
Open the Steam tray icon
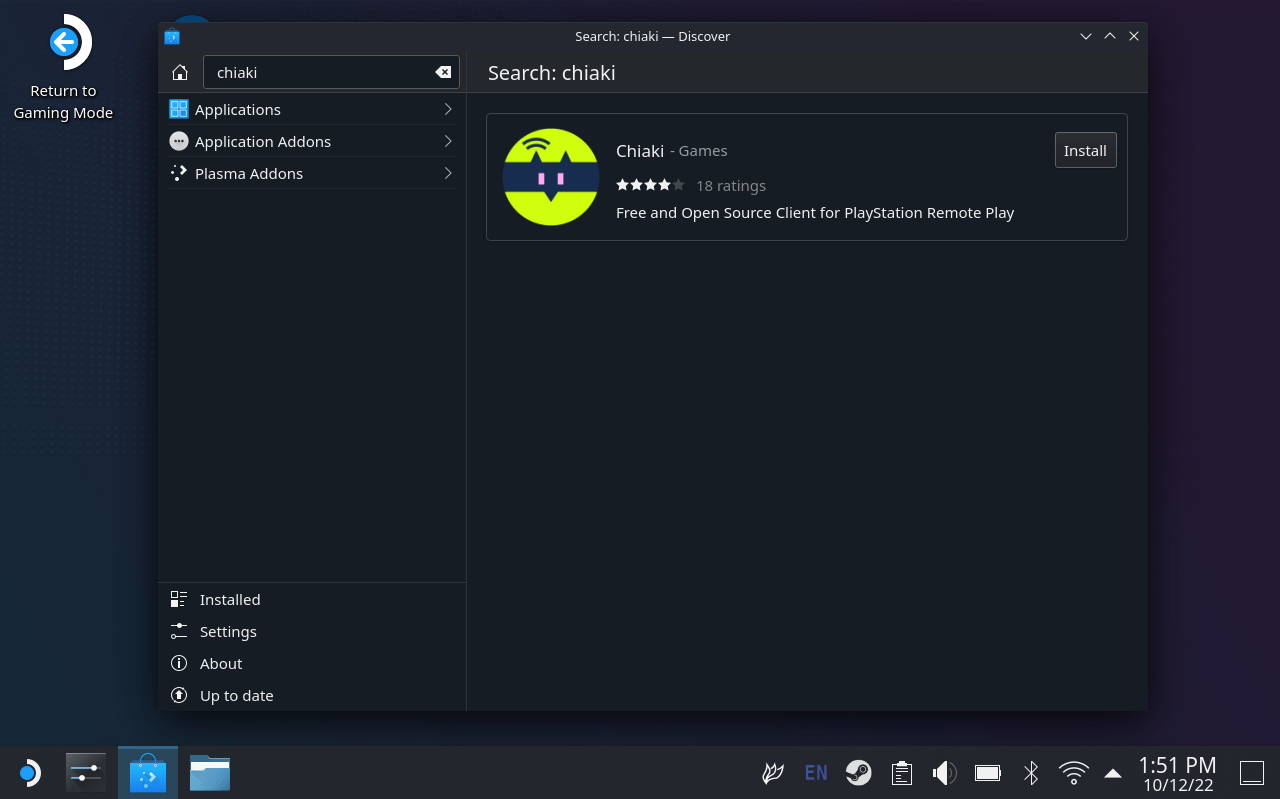859,773
